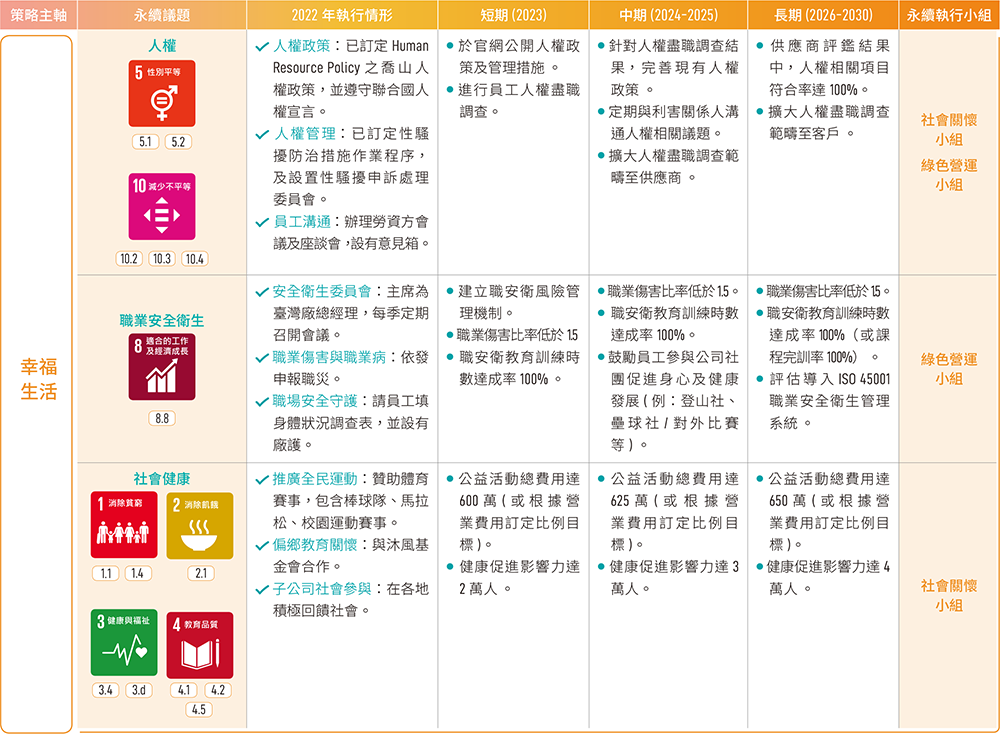Click the orange-bordered 幸福生活 strategy block
Screen dimensions: 1000x734
point(37,384)
